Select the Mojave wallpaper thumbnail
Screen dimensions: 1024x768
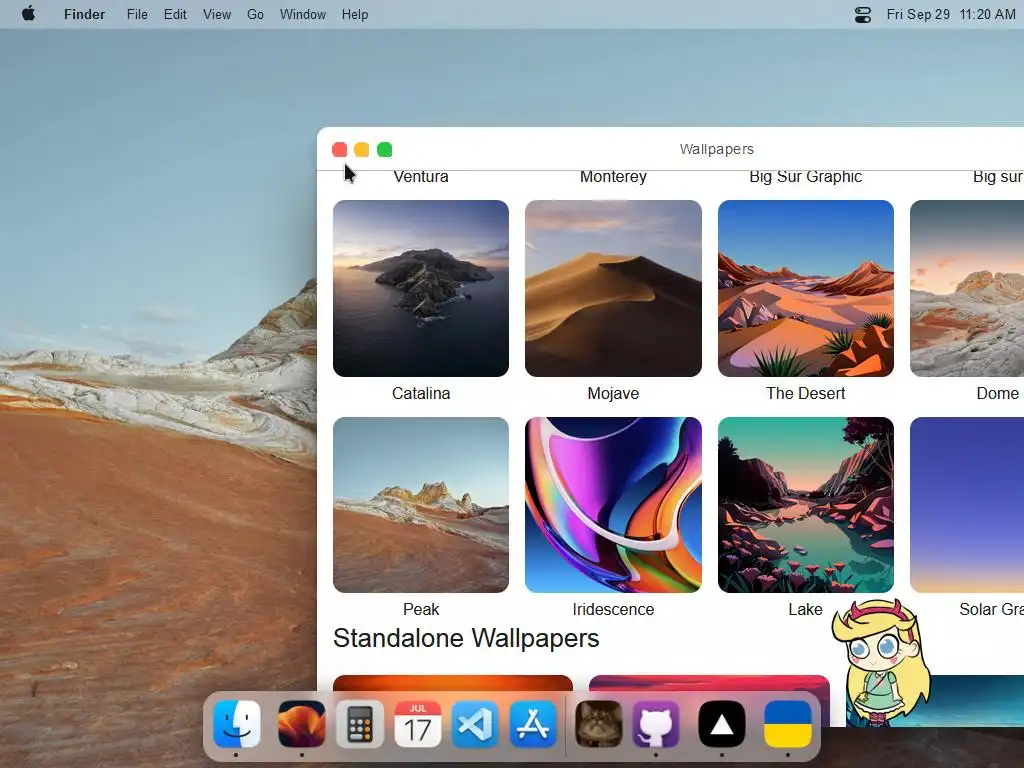point(613,288)
